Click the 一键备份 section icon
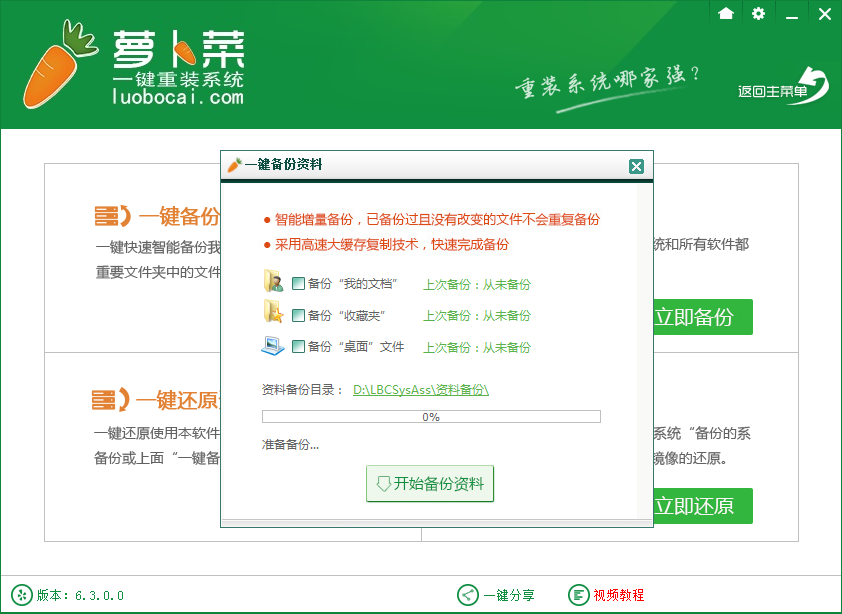This screenshot has height=614, width=842. coord(113,216)
